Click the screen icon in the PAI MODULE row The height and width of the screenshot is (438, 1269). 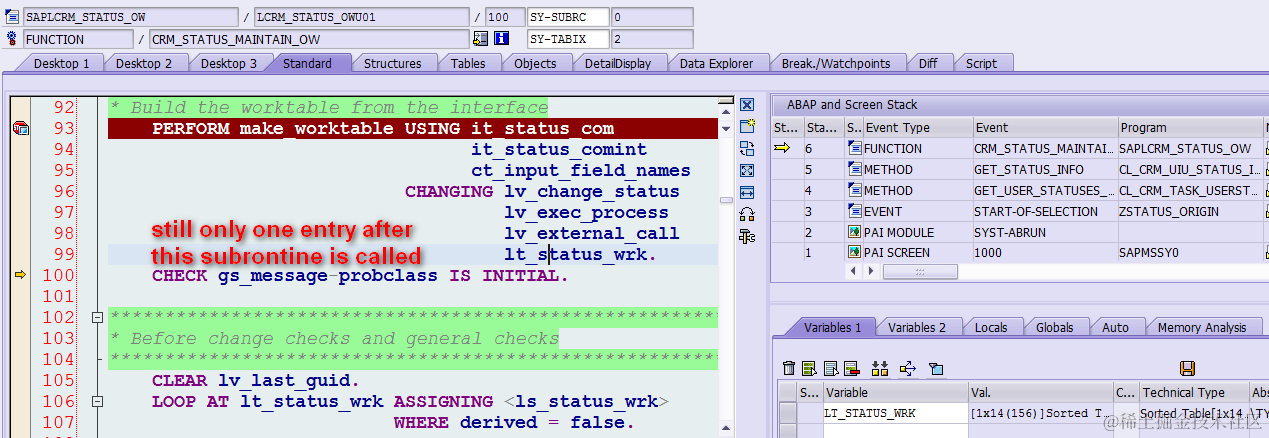[855, 232]
